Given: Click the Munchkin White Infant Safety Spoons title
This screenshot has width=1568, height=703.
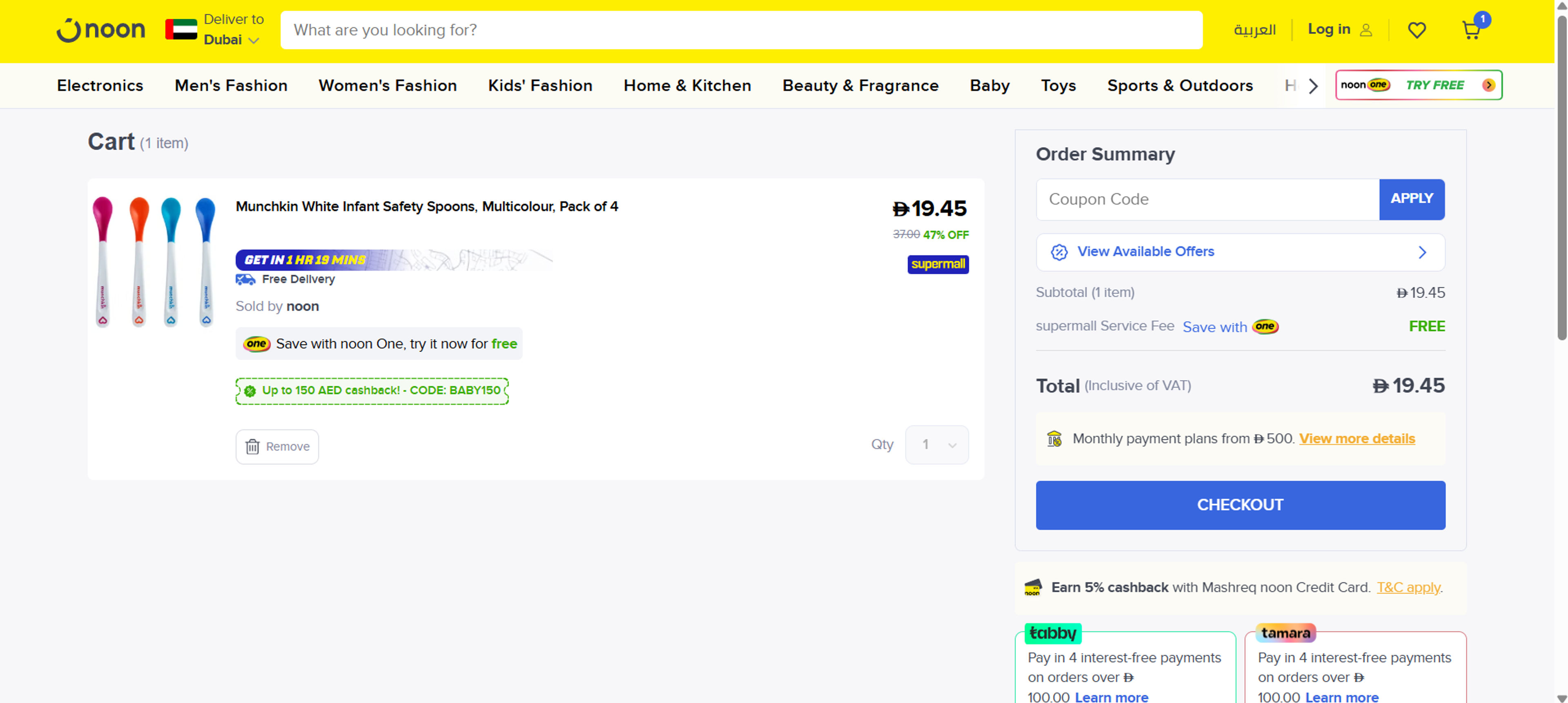Looking at the screenshot, I should click(x=427, y=206).
